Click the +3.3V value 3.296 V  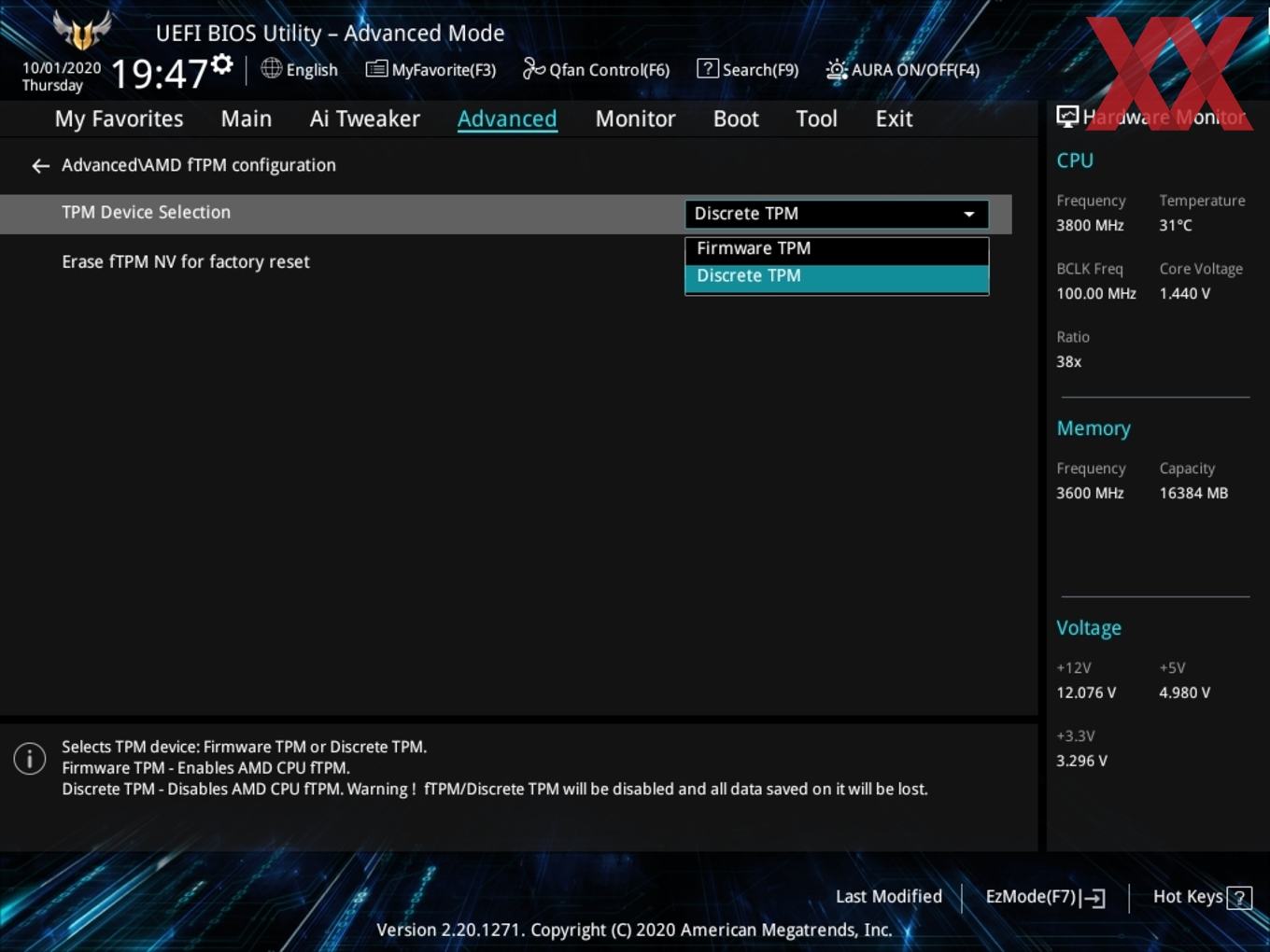[x=1081, y=762]
